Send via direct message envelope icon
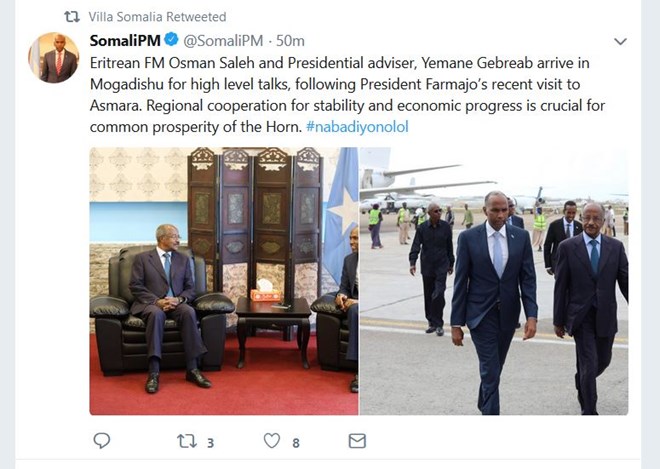Screen dimensions: 660x469 357,441
